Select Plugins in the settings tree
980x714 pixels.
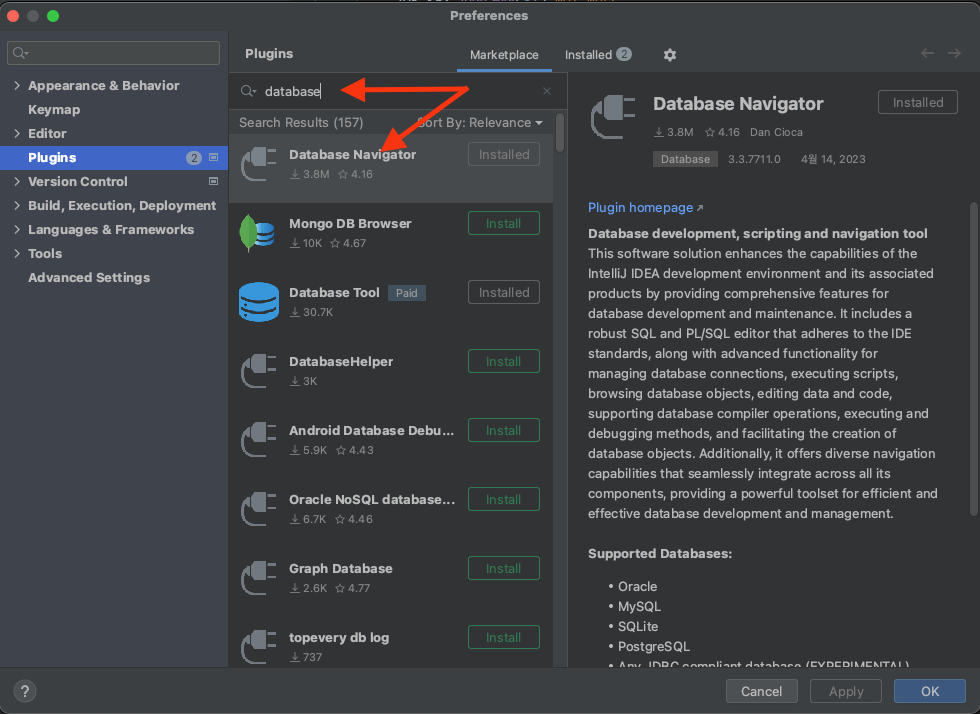pos(114,158)
